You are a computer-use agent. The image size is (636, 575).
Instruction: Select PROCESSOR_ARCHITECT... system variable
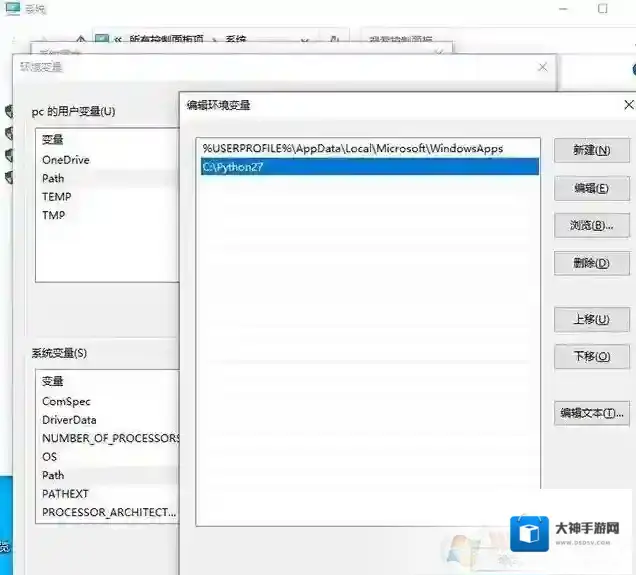[109, 512]
